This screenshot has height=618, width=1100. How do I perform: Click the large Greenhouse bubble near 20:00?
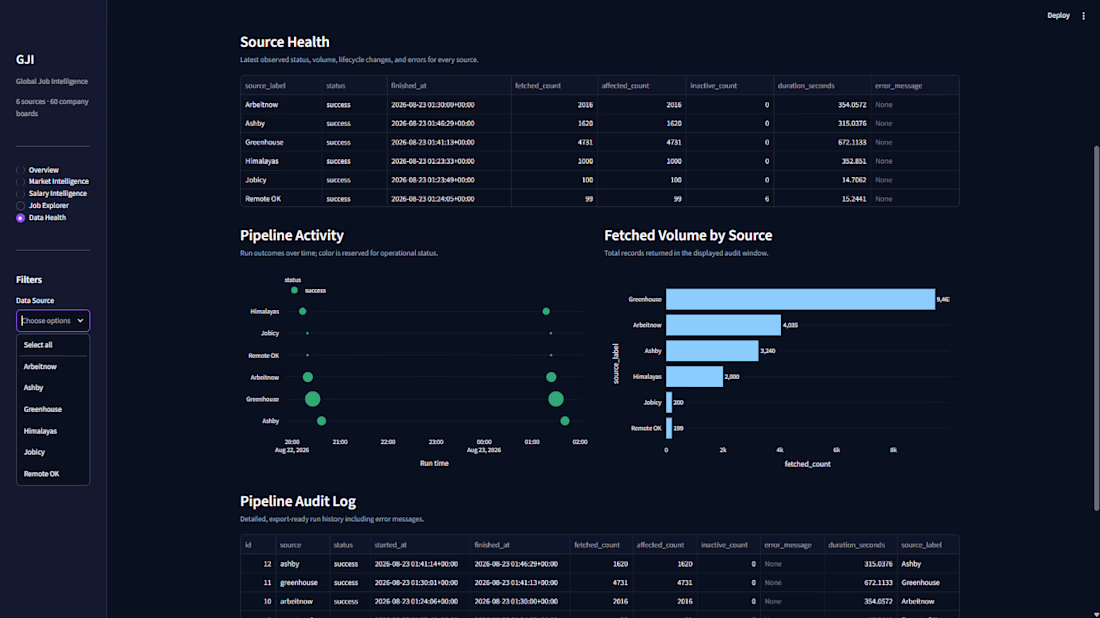(x=312, y=399)
